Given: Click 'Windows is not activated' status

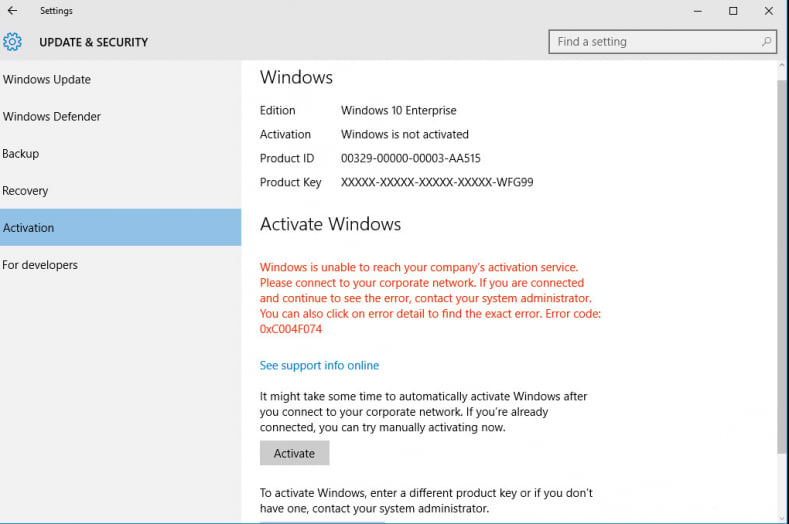Looking at the screenshot, I should [405, 134].
